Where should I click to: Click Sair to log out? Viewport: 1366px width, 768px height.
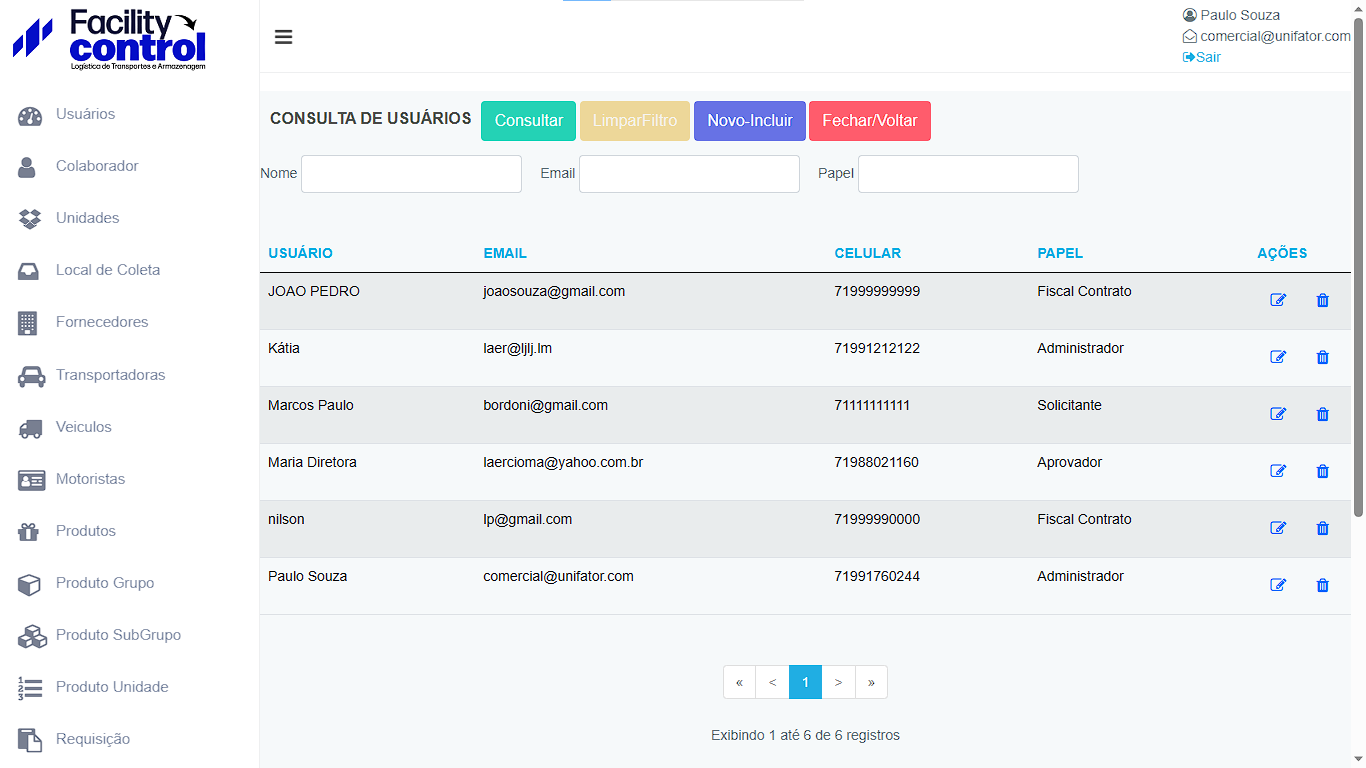pos(1208,57)
